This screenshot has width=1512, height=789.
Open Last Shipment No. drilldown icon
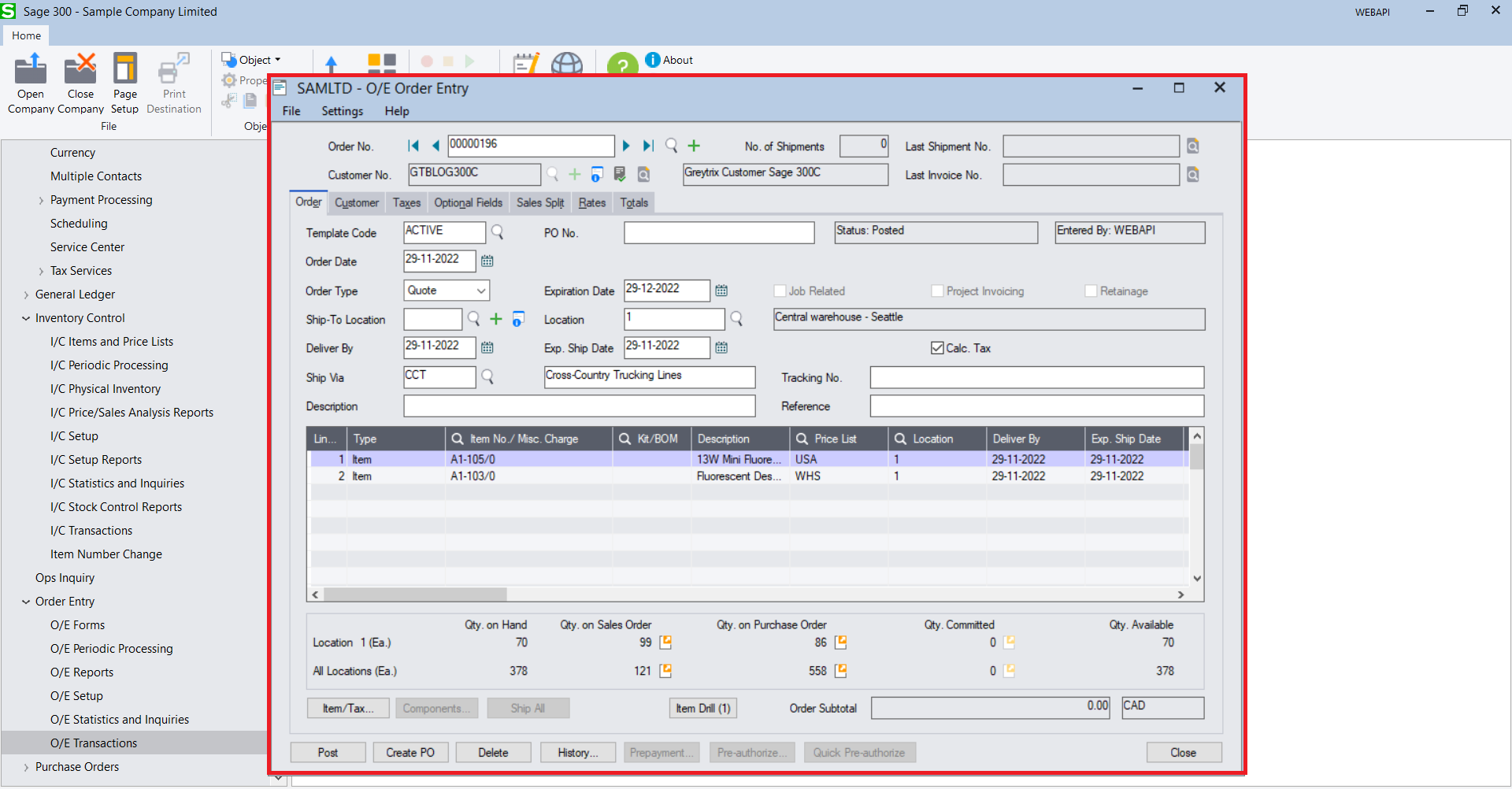1193,146
